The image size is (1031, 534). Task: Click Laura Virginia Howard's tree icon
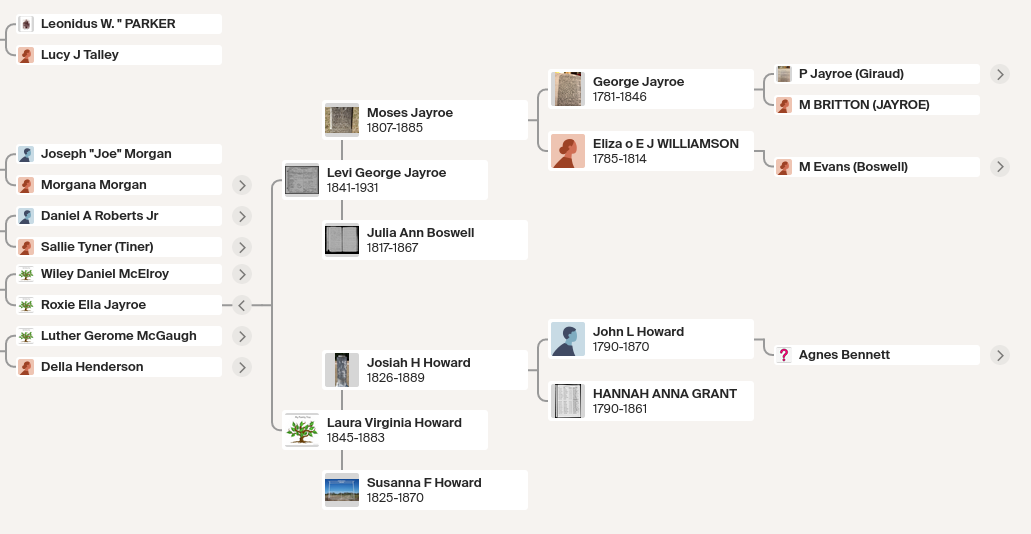coord(302,430)
